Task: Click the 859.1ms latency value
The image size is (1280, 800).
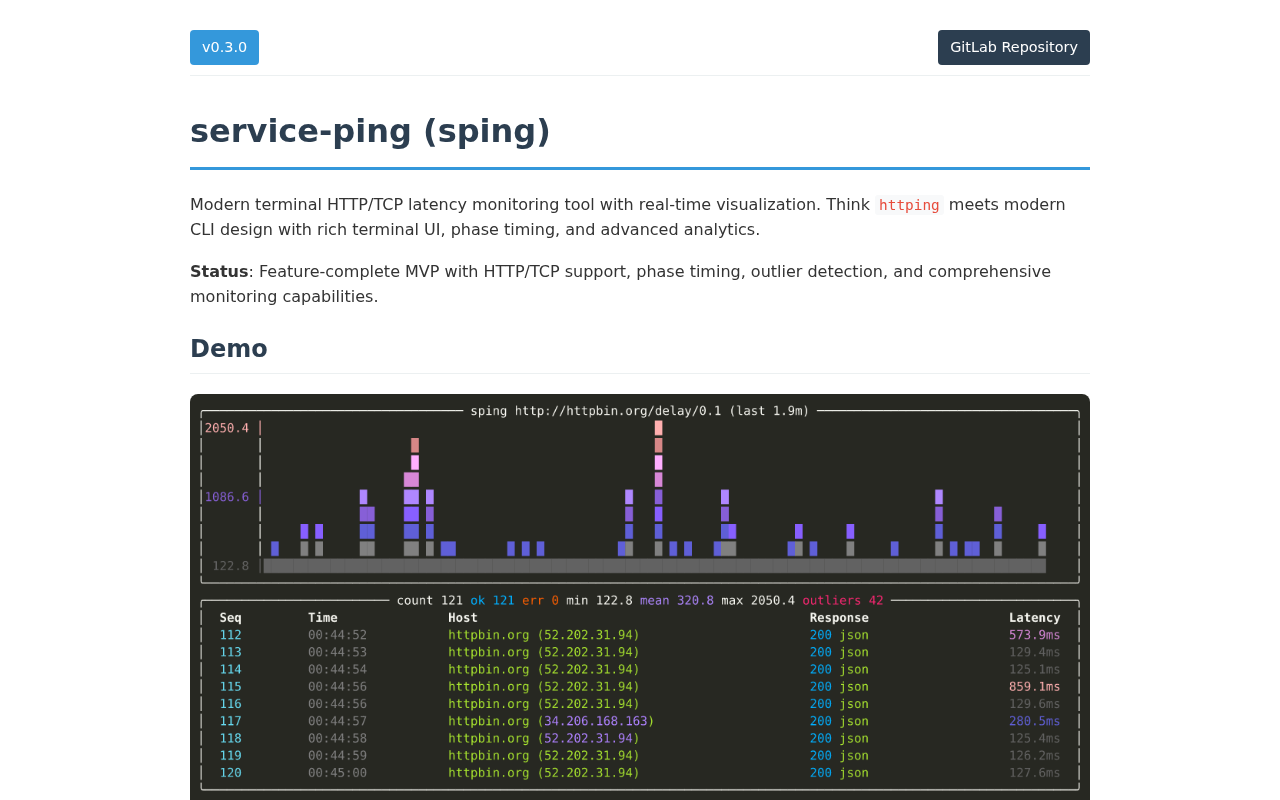Action: [x=1035, y=687]
